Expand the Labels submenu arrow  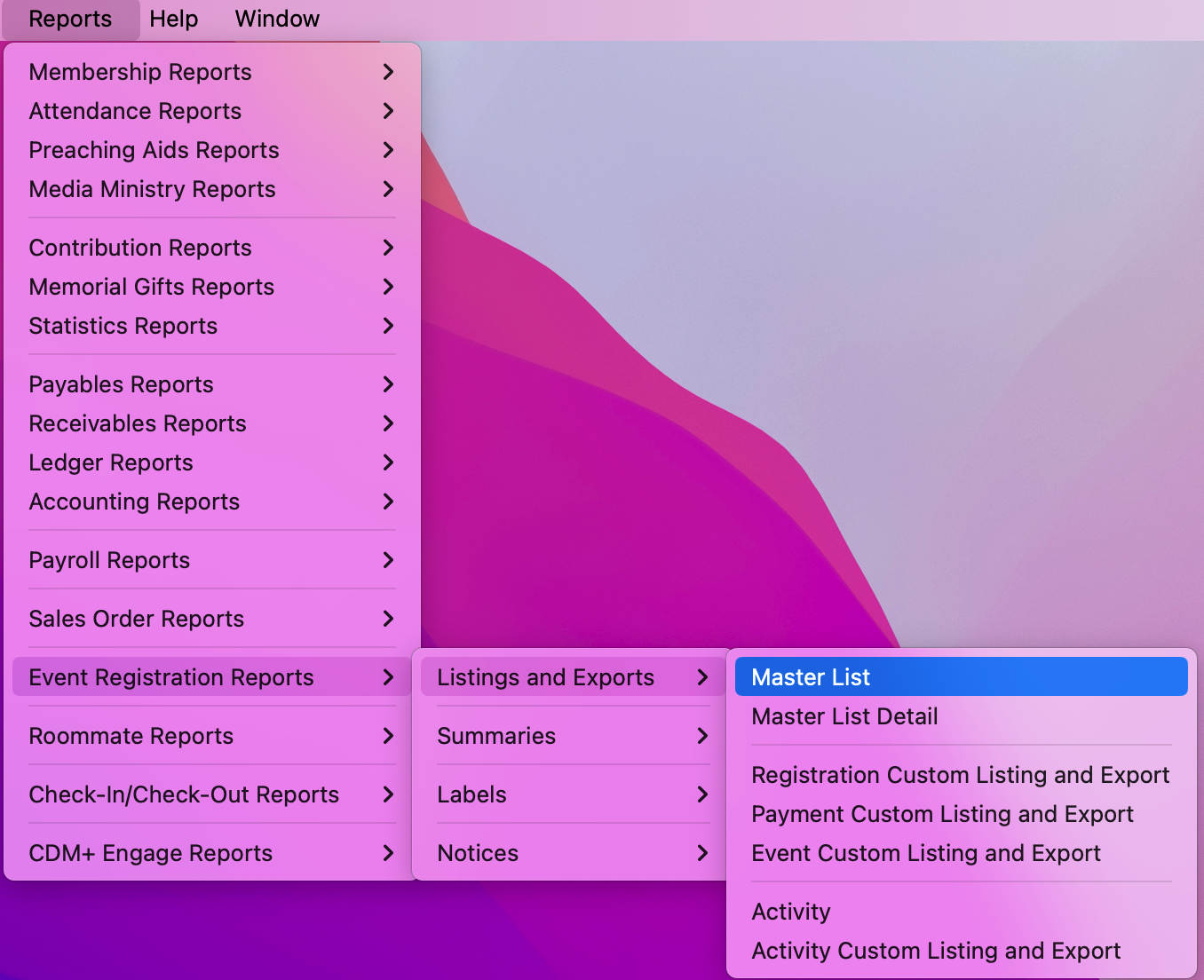(x=702, y=794)
